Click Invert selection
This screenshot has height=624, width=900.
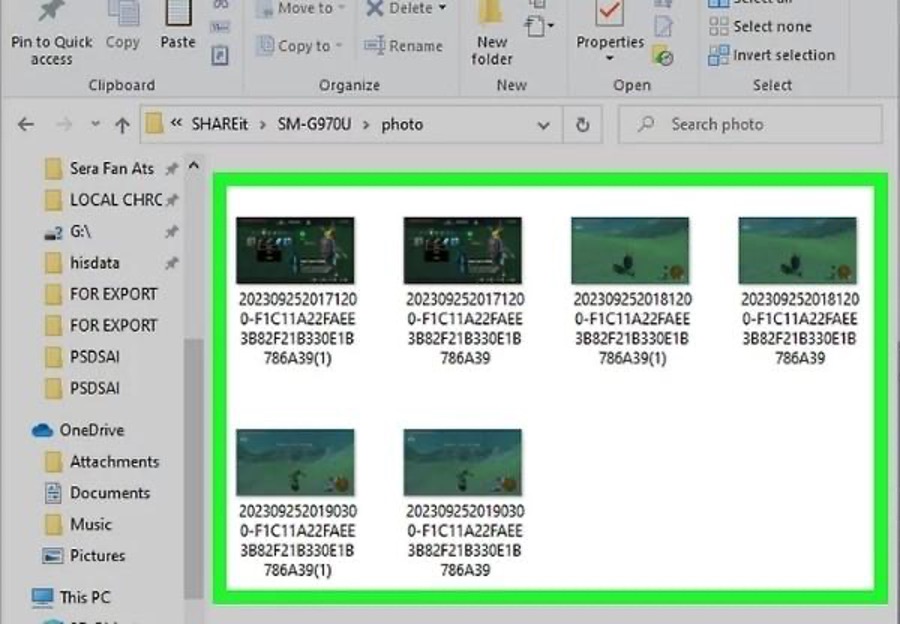(x=772, y=55)
